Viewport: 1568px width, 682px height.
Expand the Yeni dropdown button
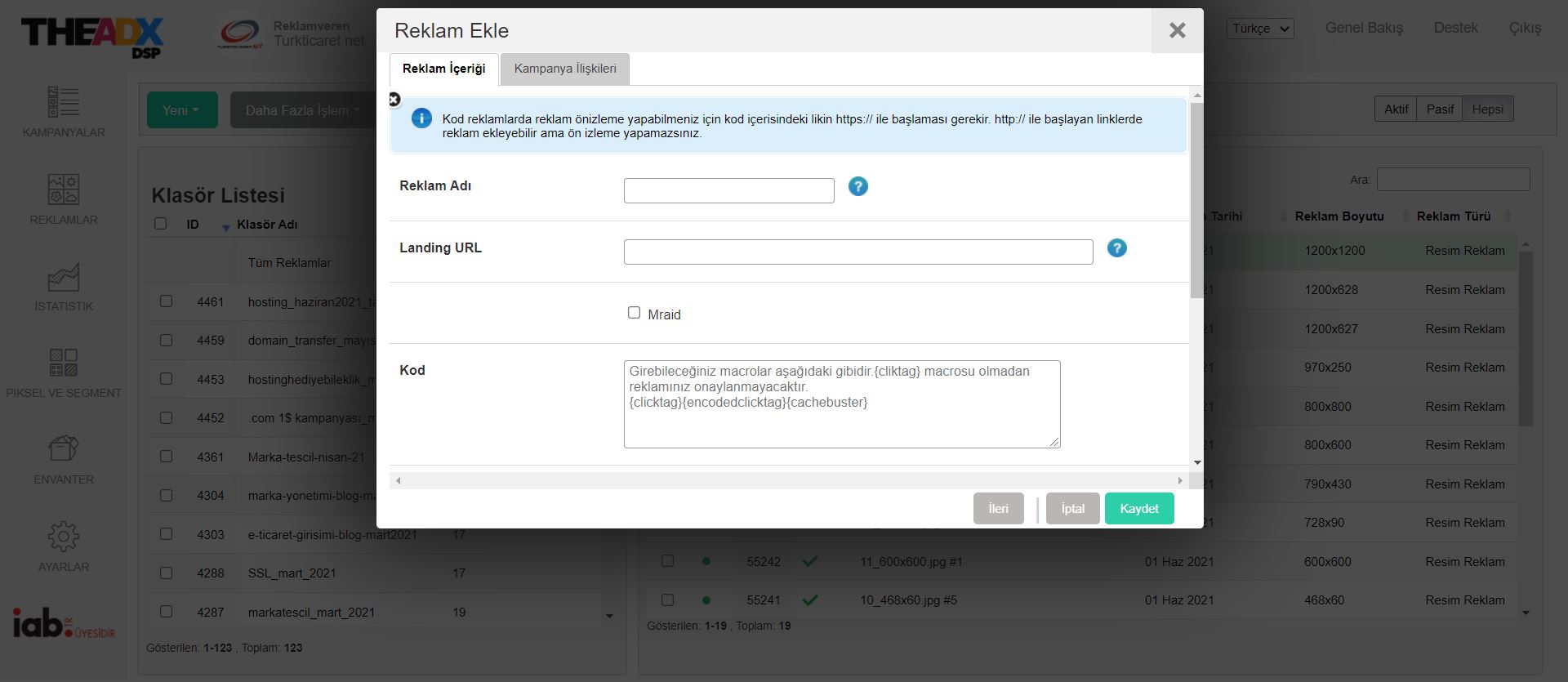tap(181, 110)
